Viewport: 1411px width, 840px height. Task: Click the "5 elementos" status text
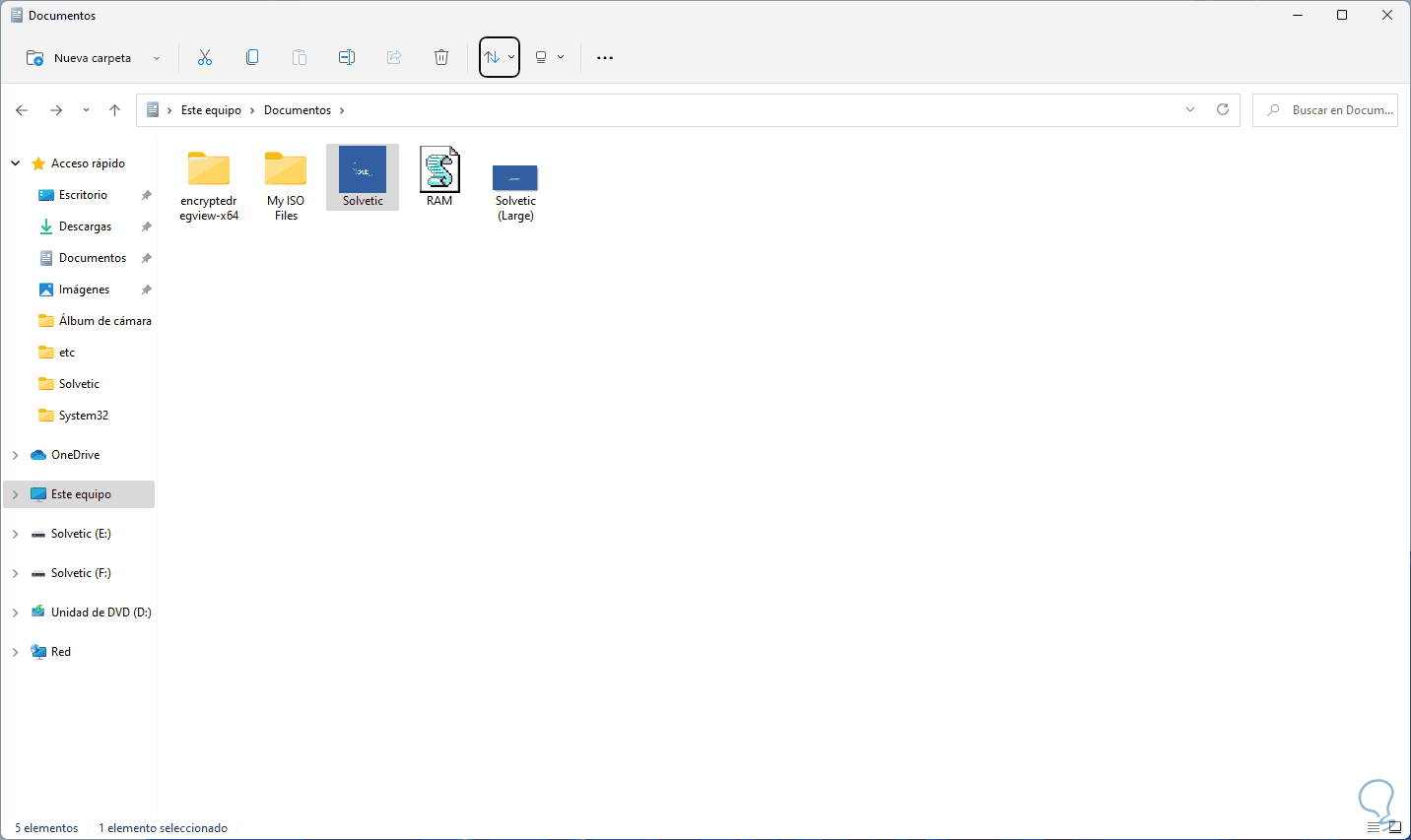point(46,828)
